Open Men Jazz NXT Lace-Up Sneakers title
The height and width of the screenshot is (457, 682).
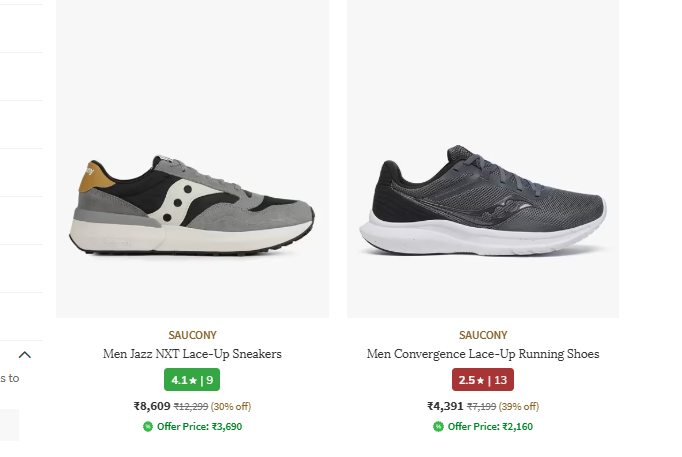[192, 354]
